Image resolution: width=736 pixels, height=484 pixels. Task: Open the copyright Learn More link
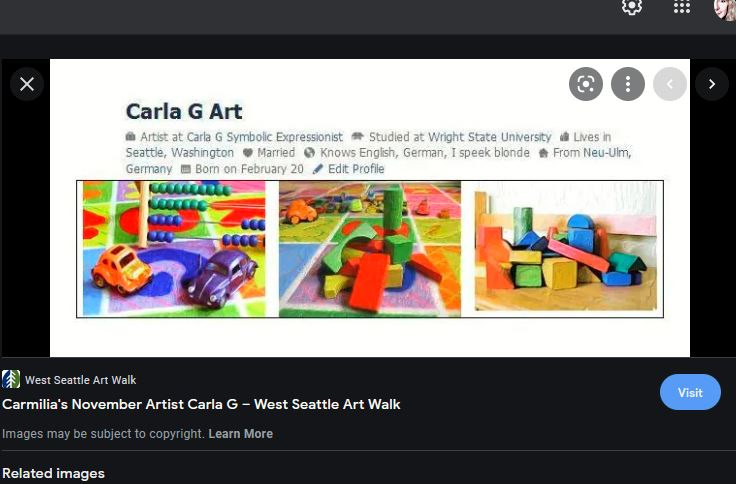point(240,434)
